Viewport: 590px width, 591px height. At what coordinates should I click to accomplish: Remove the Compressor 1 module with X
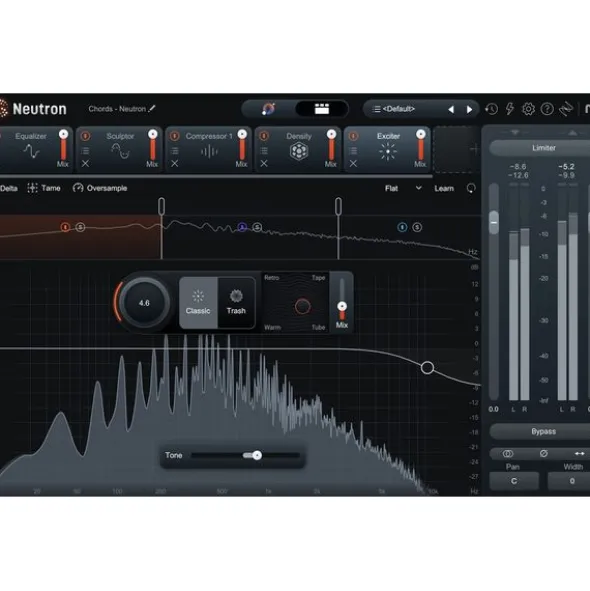coord(175,164)
